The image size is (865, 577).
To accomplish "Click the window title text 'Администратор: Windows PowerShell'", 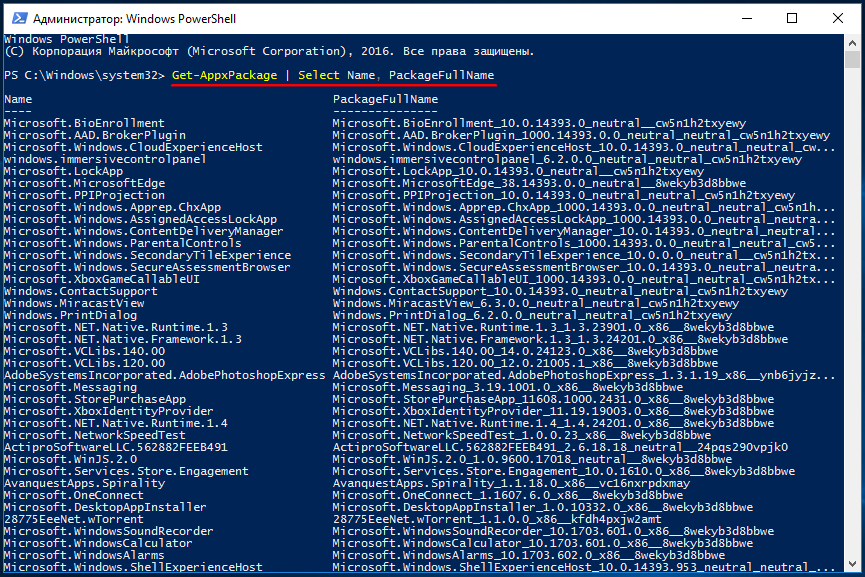I will pos(135,19).
